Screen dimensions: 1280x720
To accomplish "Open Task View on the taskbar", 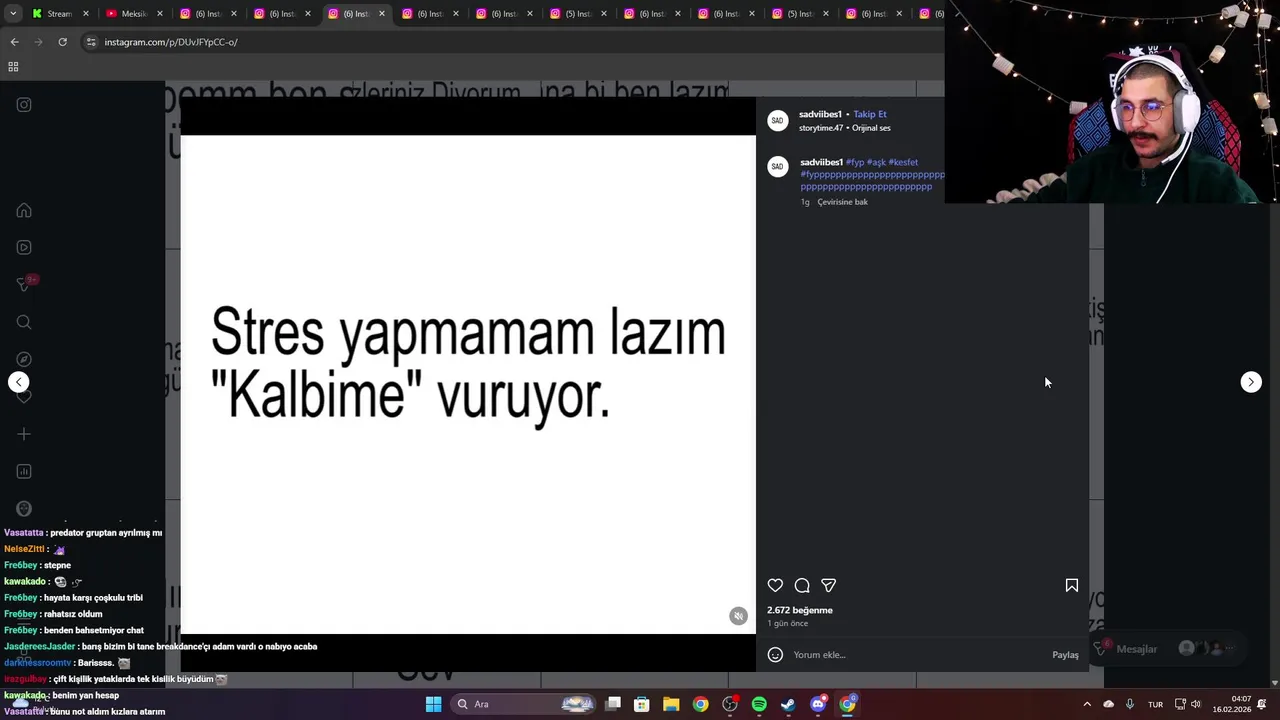I will [x=613, y=704].
